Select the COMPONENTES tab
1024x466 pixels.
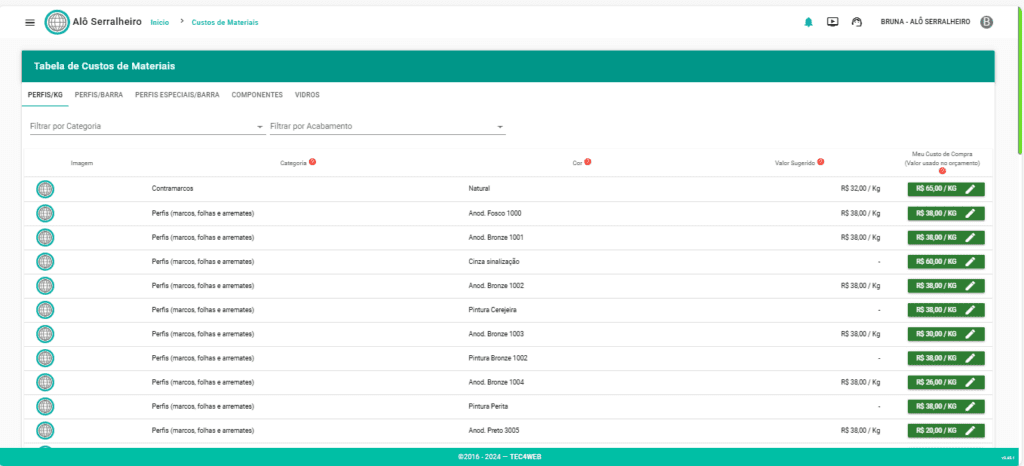coord(257,95)
